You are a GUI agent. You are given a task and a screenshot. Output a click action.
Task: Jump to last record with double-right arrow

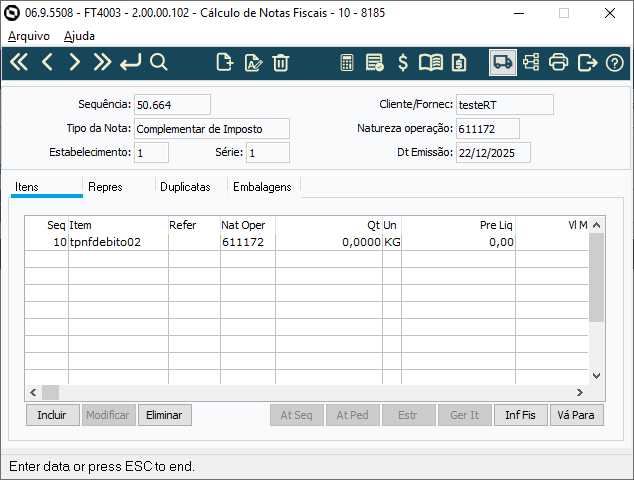click(x=102, y=63)
